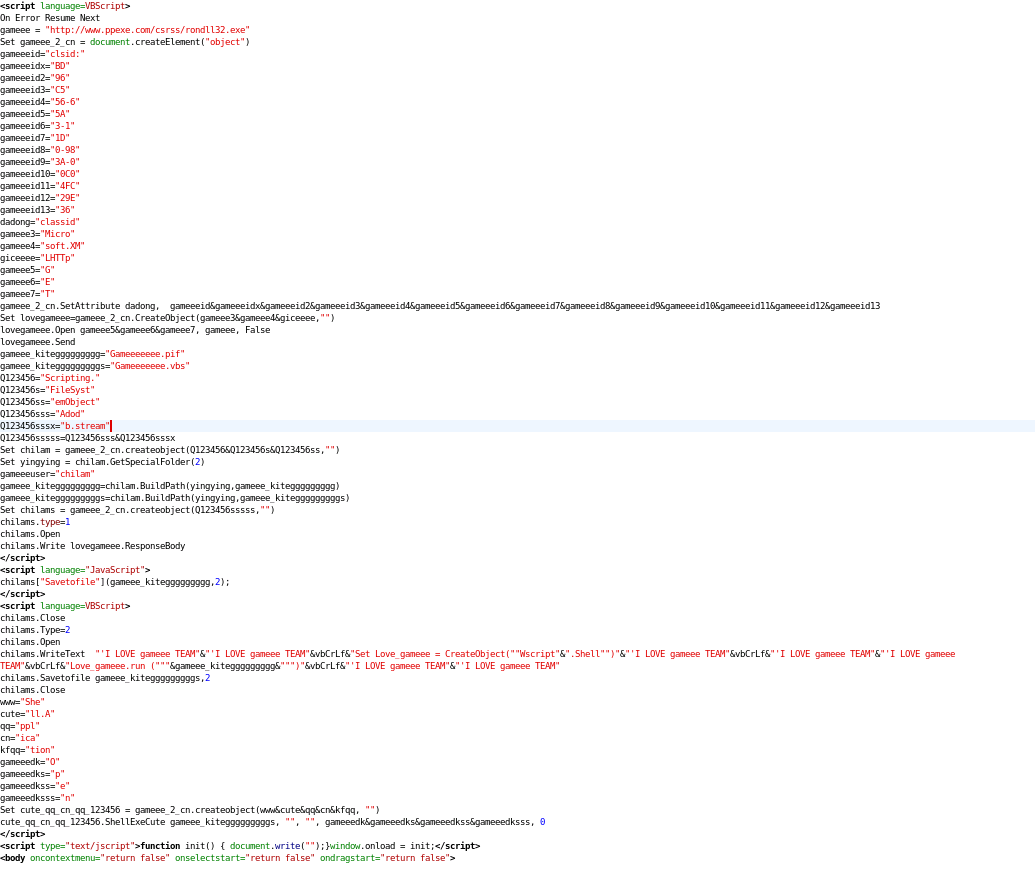
Task: Click the line gameeeid6="3-1"
Action: click(38, 125)
